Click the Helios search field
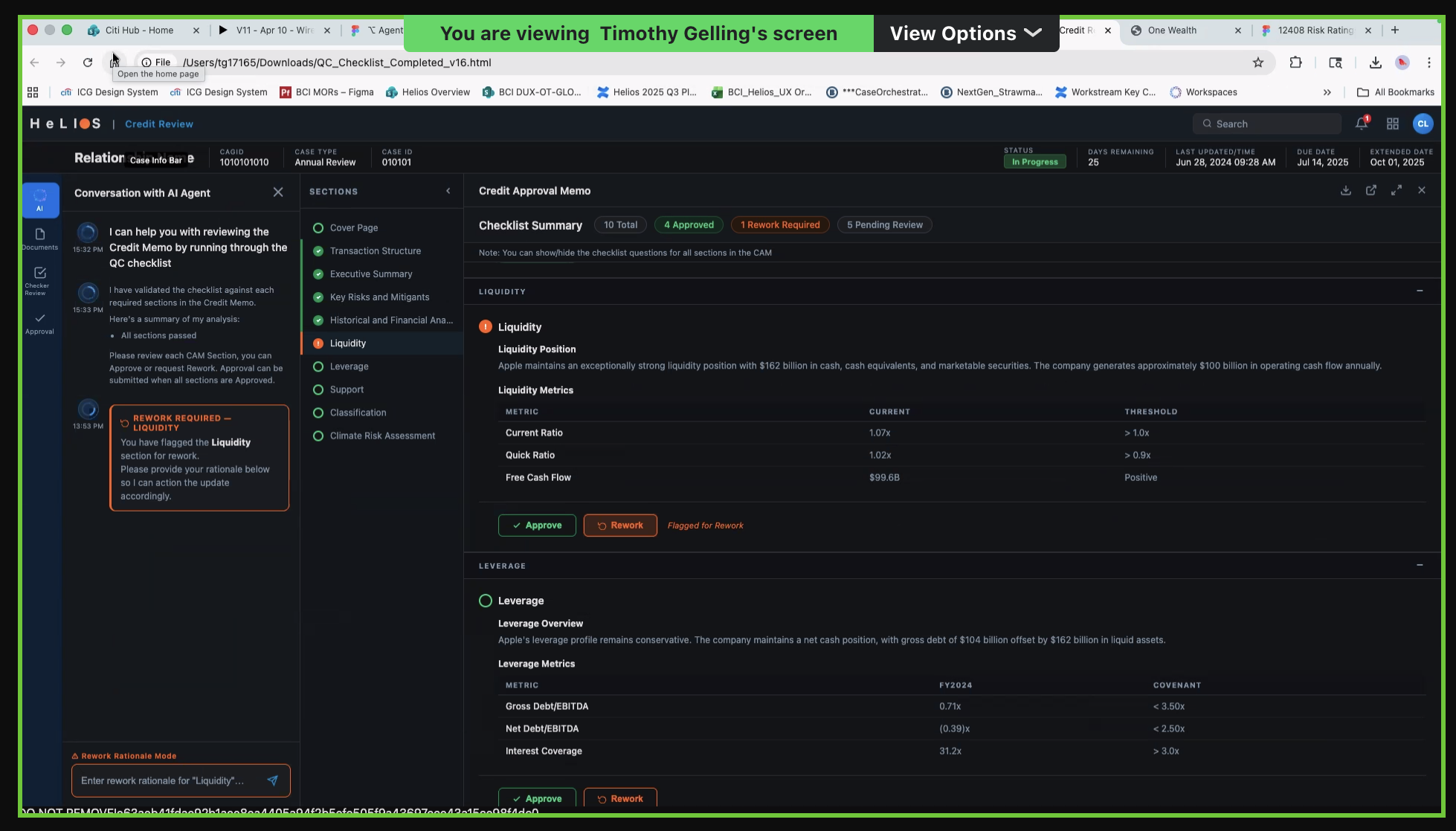Viewport: 1456px width, 831px height. pos(1267,123)
